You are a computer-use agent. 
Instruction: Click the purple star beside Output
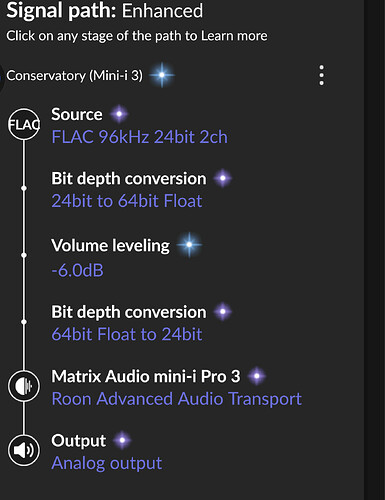pyautogui.click(x=122, y=440)
